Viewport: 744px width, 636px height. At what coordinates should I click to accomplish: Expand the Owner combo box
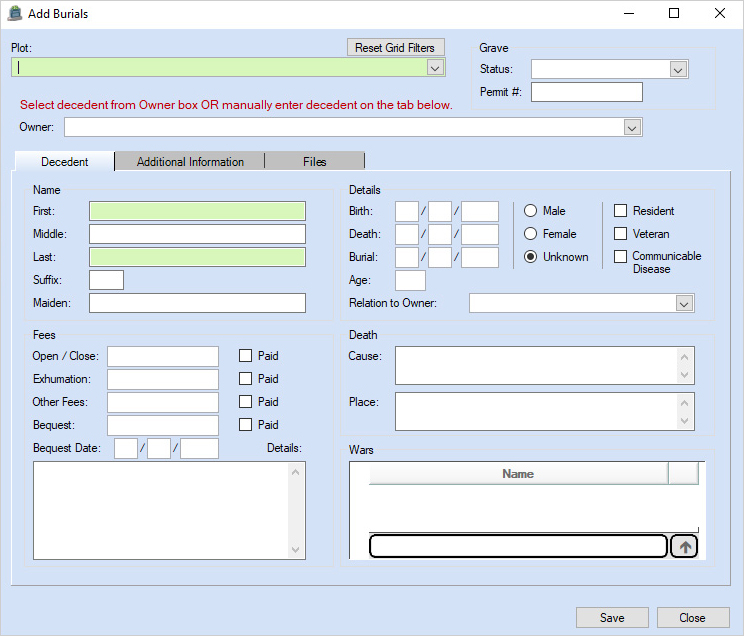pos(631,127)
